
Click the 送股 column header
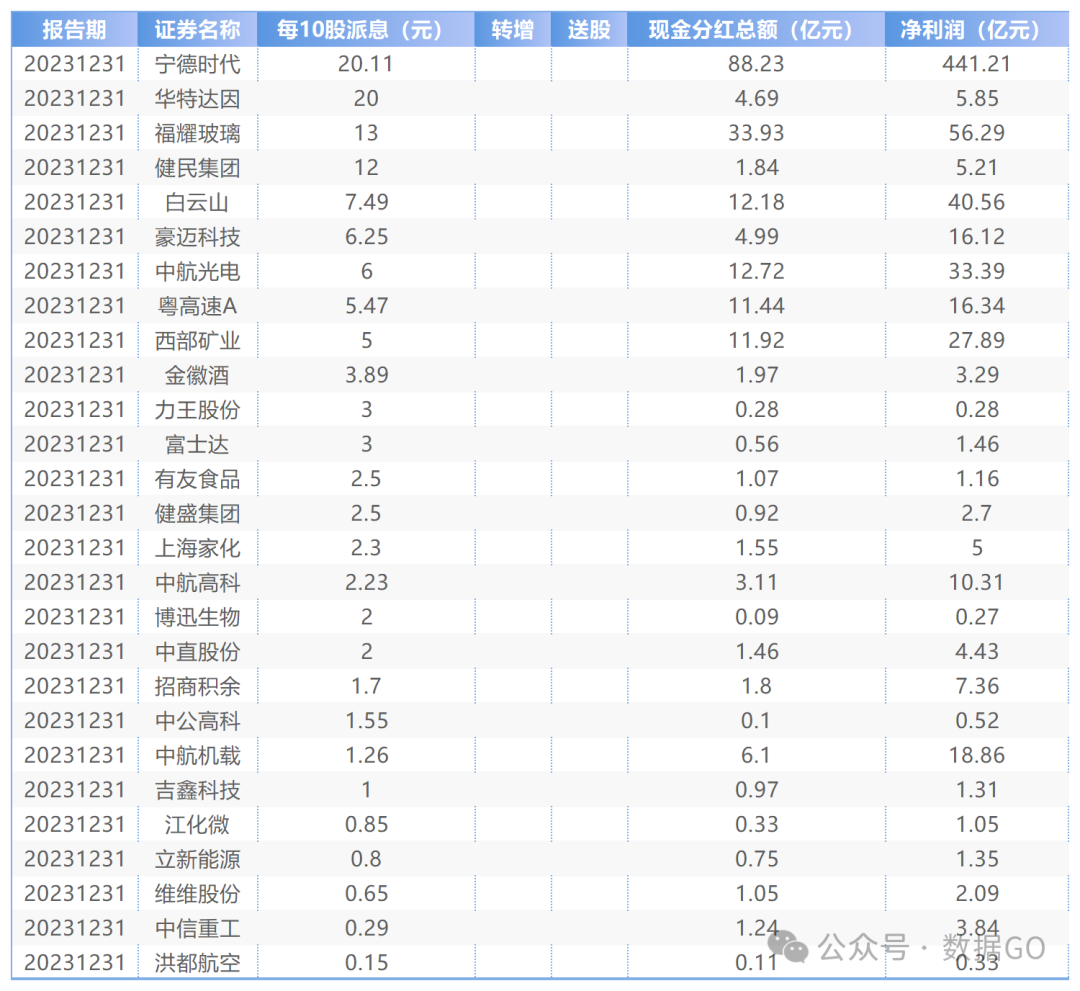point(590,30)
